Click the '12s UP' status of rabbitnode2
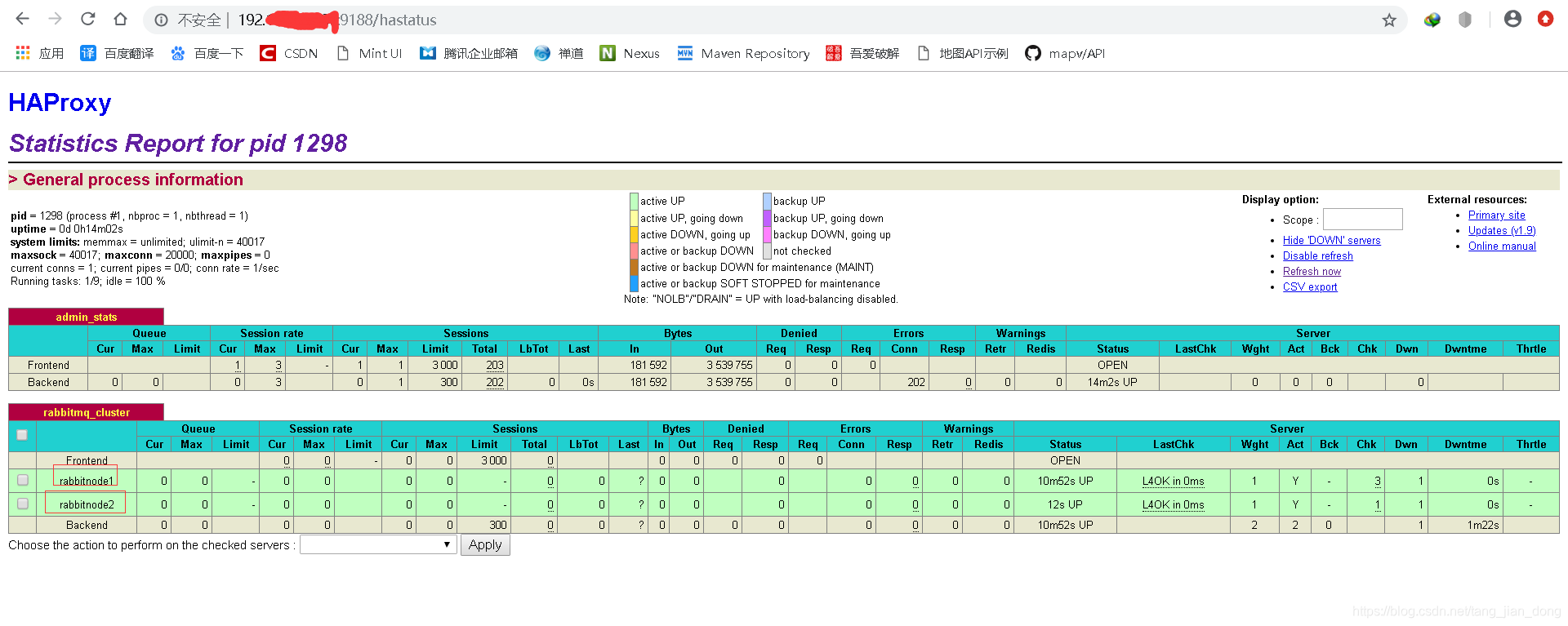1568x626 pixels. point(1065,504)
